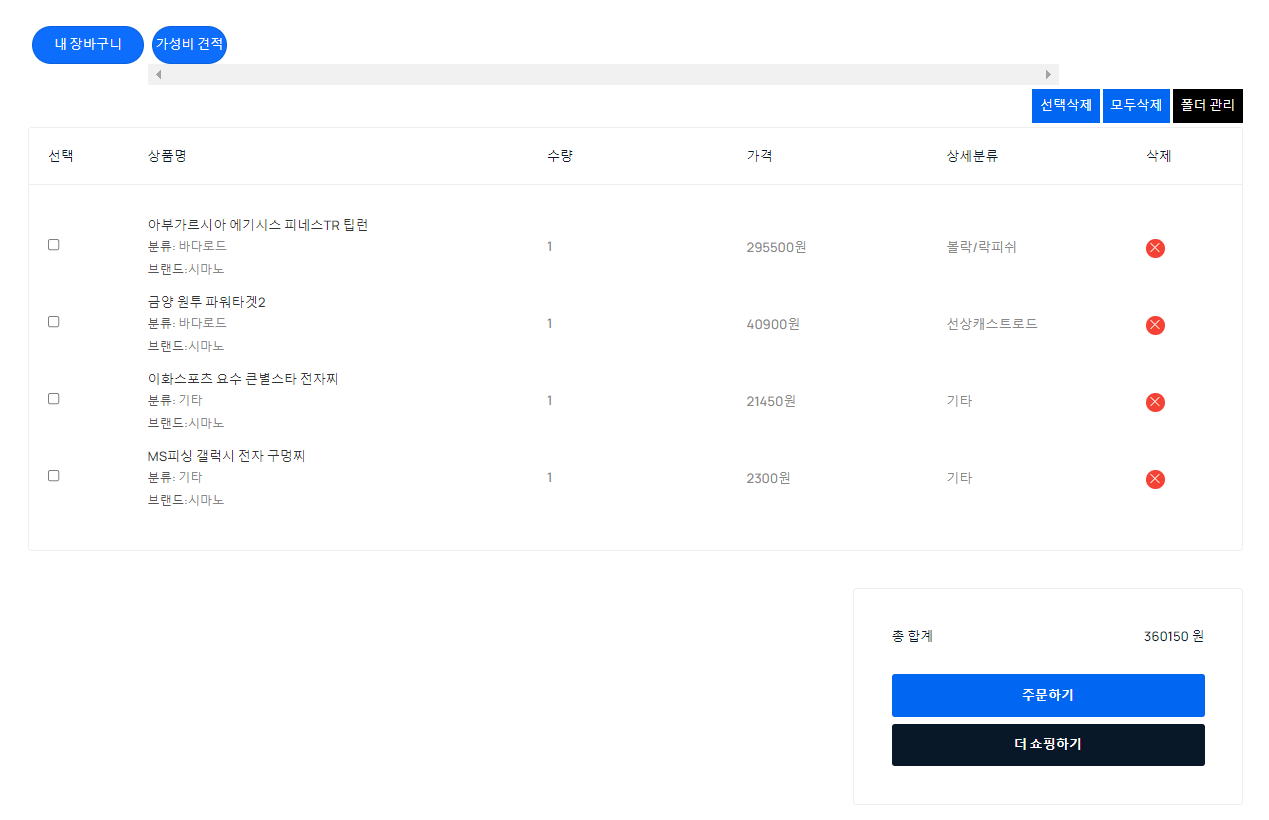Click the price 40900원

pyautogui.click(x=773, y=324)
